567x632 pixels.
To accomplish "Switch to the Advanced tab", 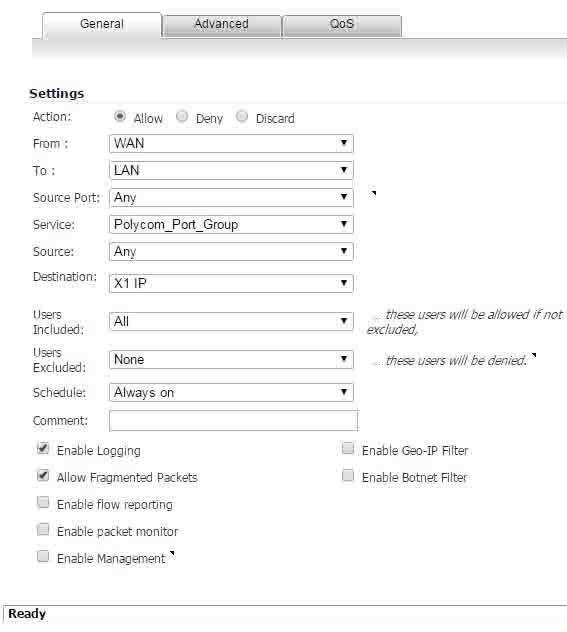I will point(222,26).
